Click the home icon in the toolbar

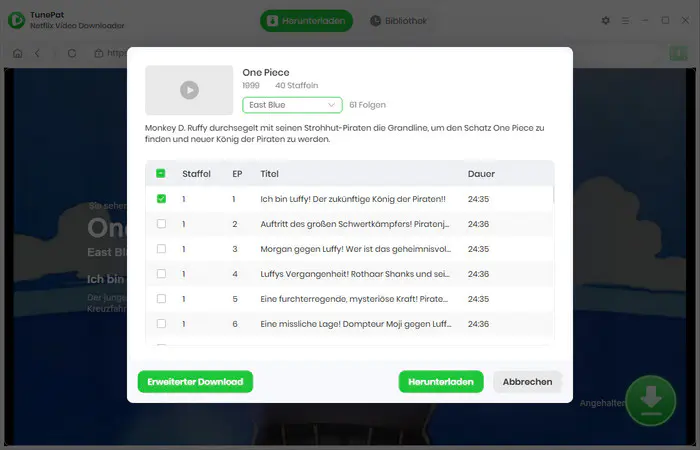pyautogui.click(x=17, y=54)
